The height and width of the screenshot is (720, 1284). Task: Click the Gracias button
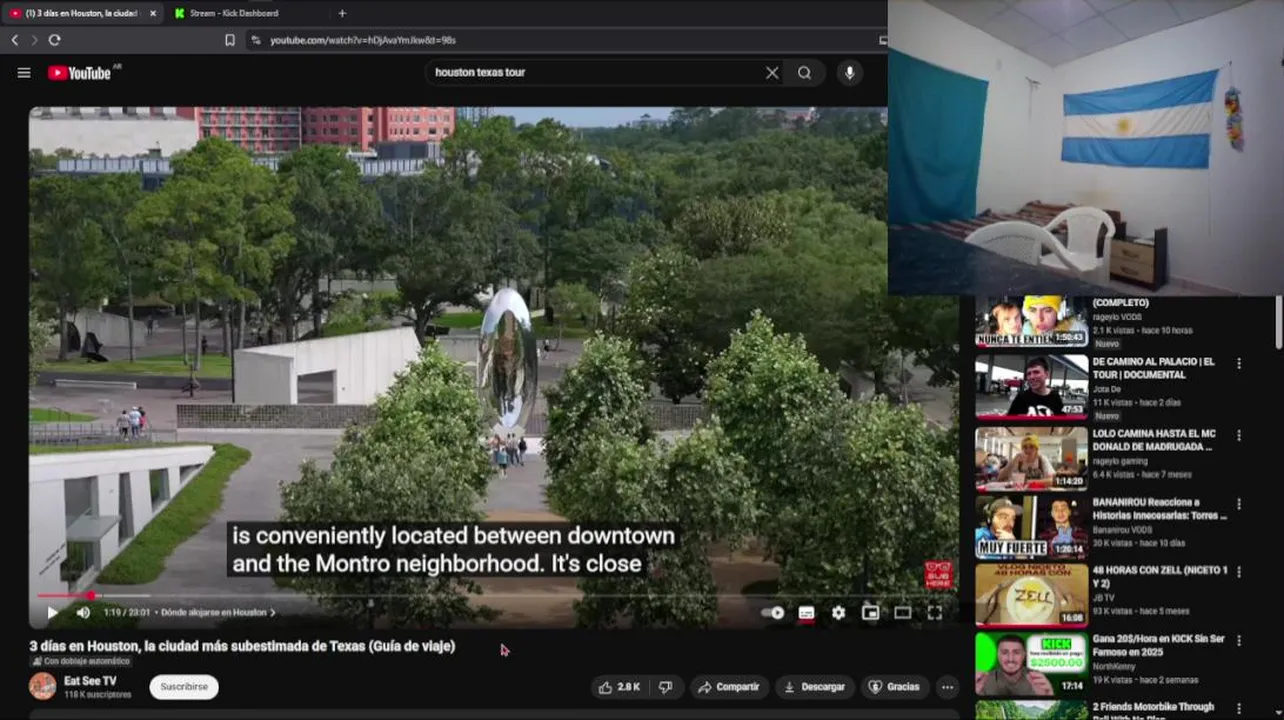[x=894, y=687]
